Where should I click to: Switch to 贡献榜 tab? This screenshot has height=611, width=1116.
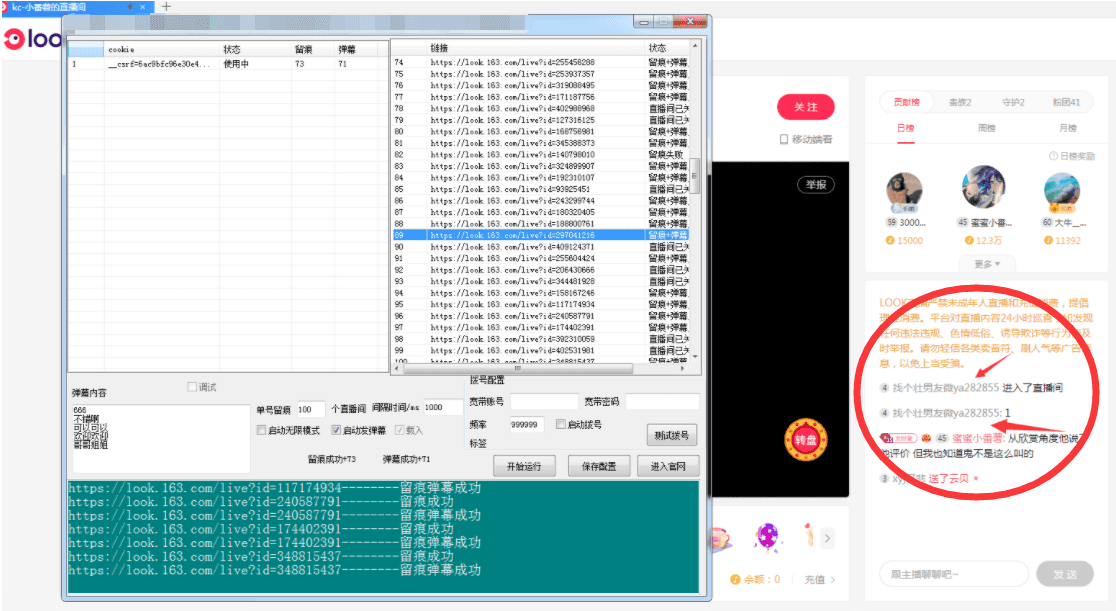(x=906, y=103)
